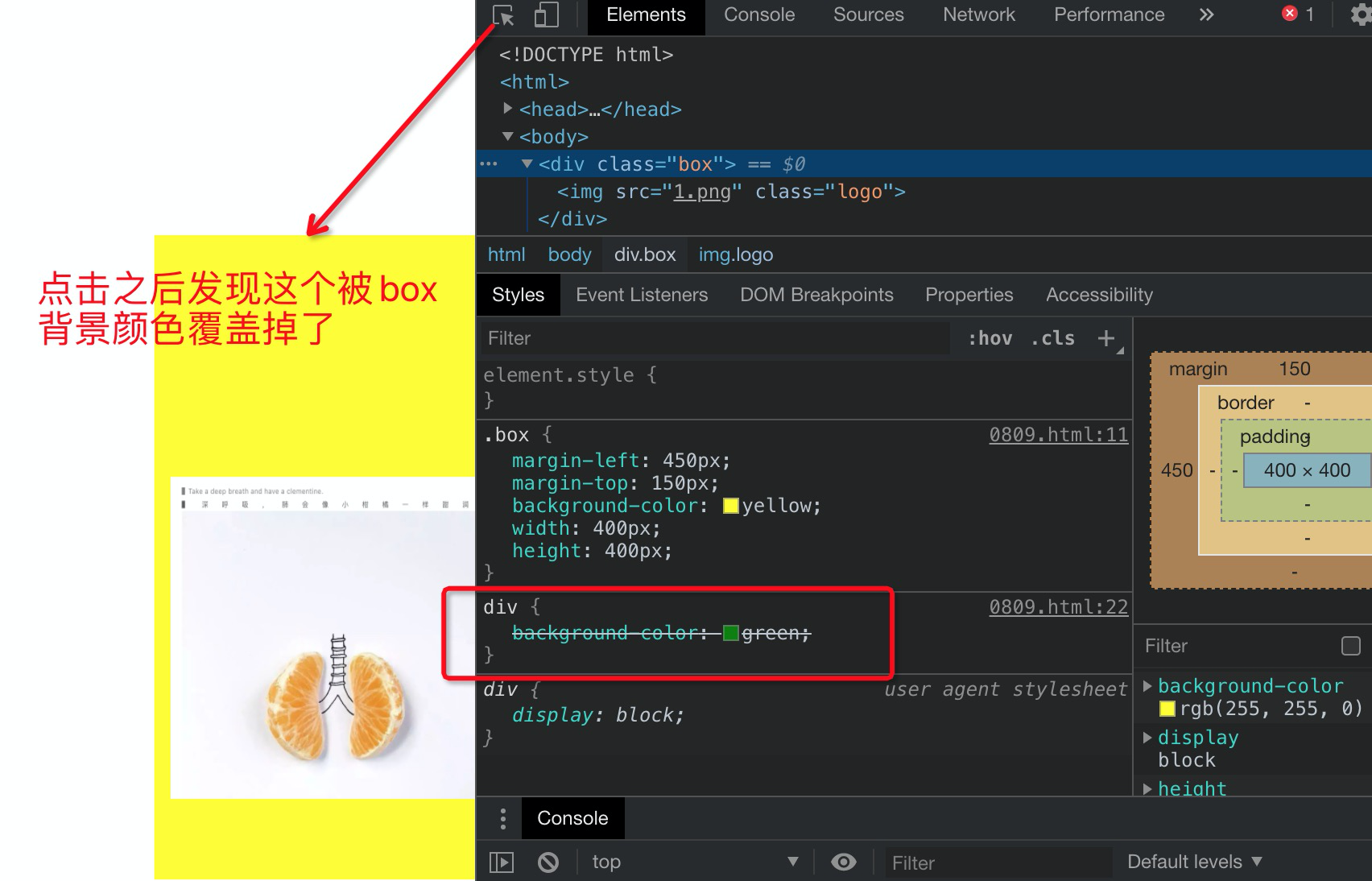Select div.box in the breadcrumb bar

(645, 254)
